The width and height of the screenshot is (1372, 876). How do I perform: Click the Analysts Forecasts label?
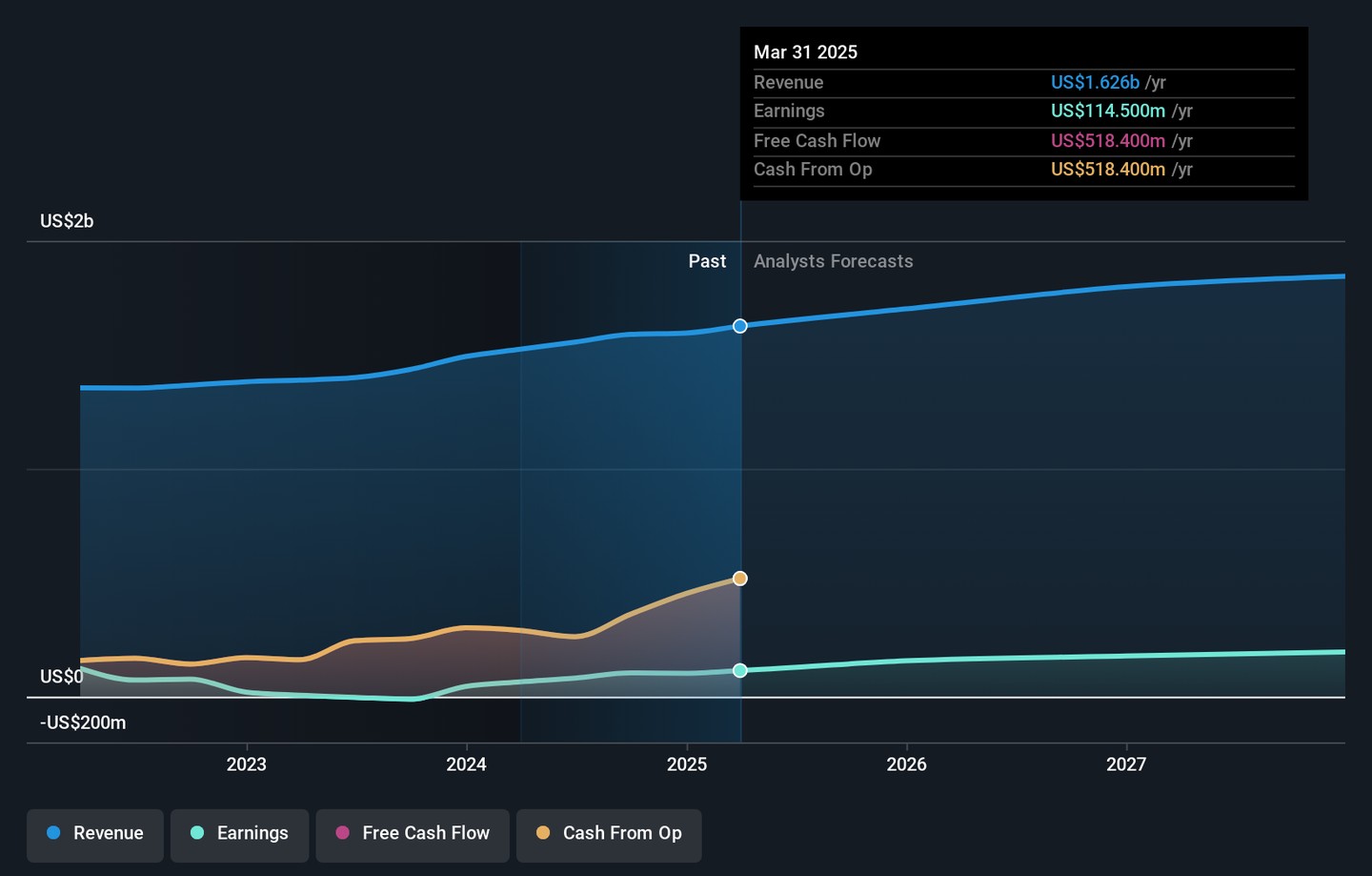pyautogui.click(x=833, y=261)
